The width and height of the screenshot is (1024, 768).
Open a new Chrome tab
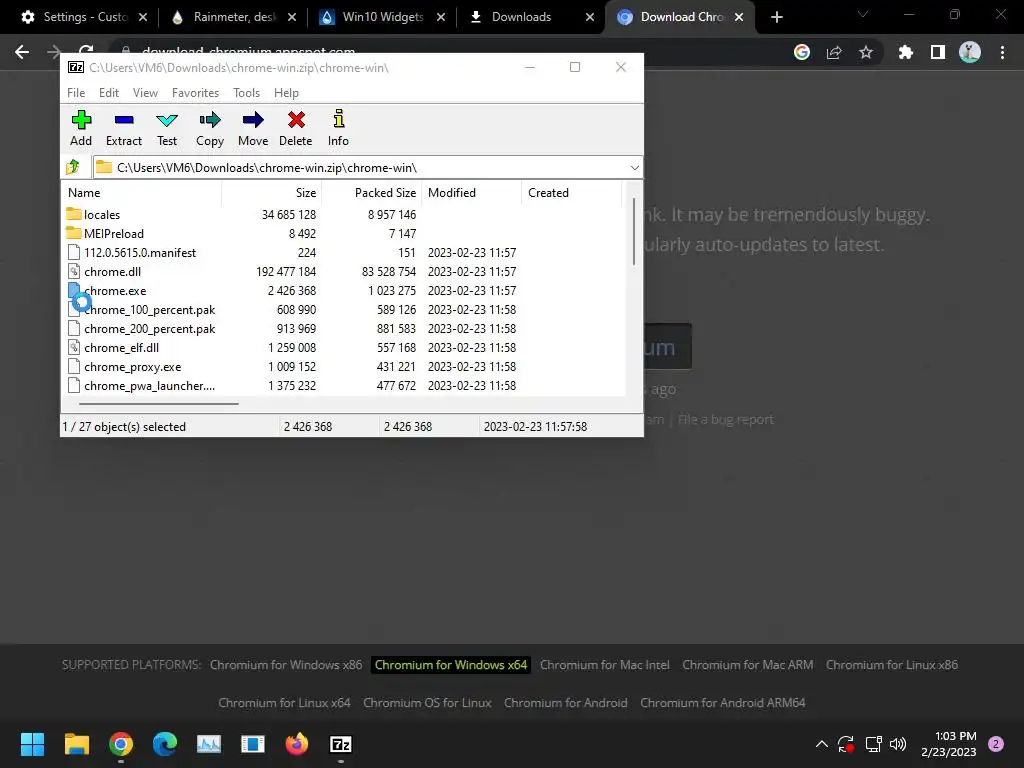776,17
